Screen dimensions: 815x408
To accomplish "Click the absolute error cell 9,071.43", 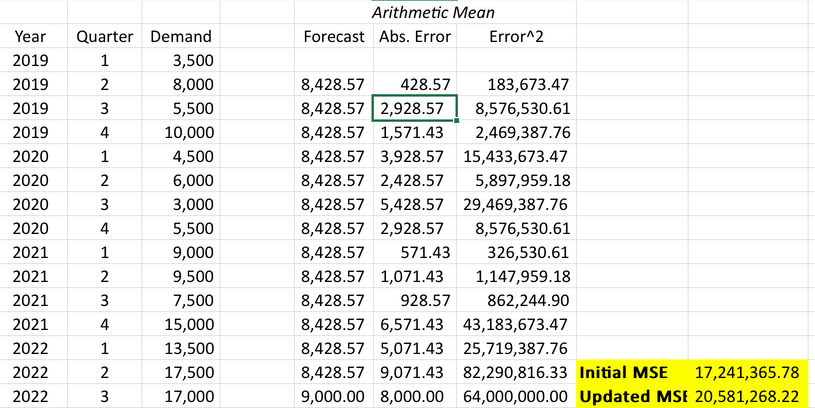I will coord(415,372).
